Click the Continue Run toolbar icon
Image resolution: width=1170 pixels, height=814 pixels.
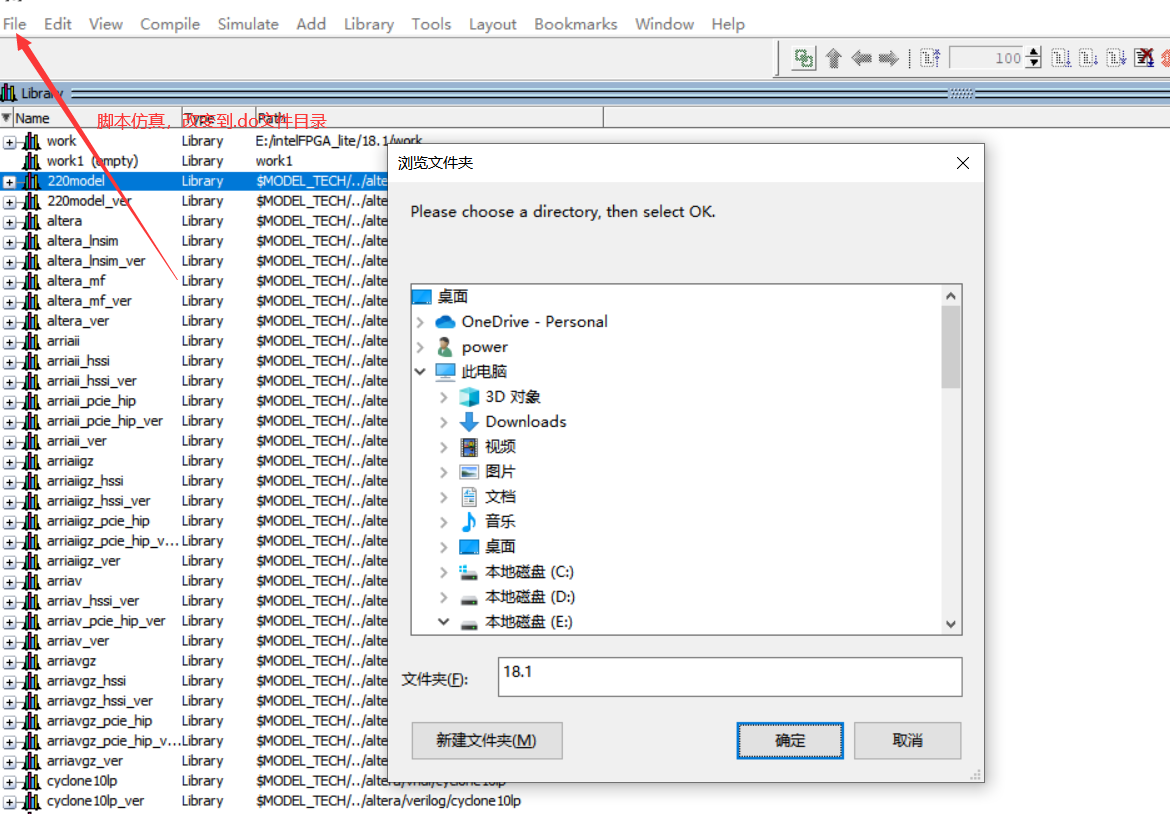[1089, 58]
